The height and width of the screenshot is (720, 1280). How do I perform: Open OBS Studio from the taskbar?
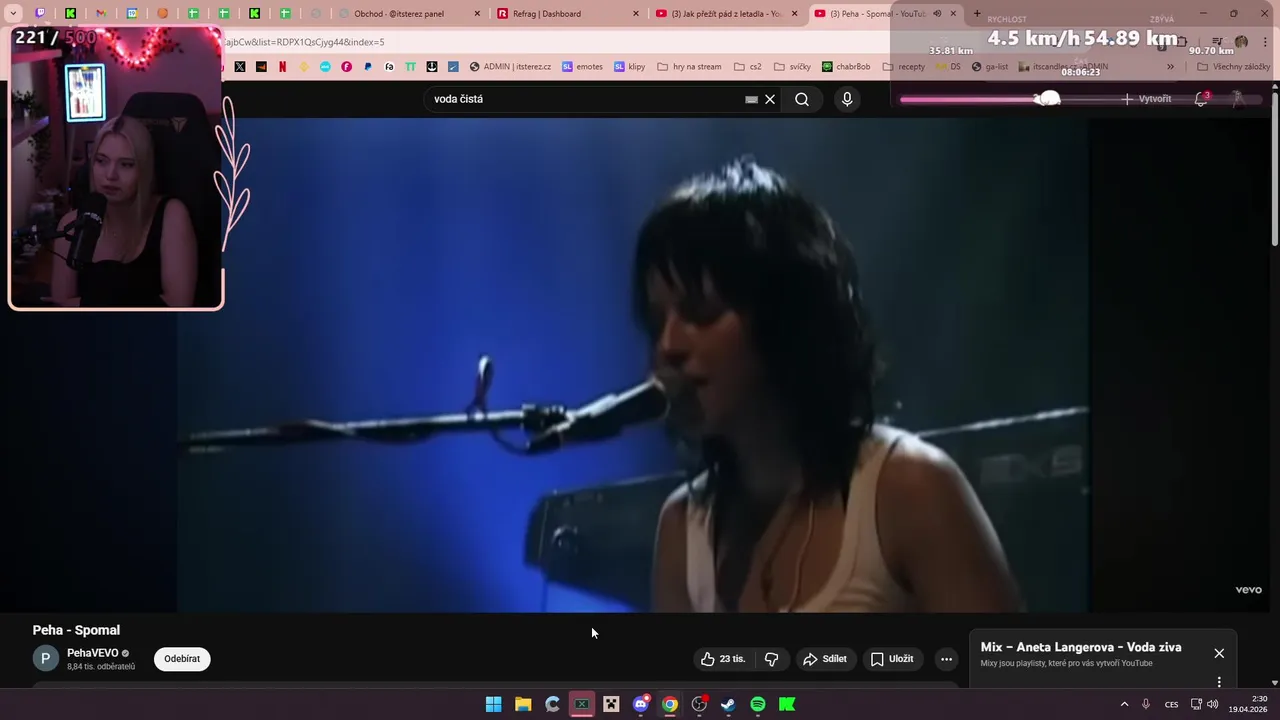699,704
